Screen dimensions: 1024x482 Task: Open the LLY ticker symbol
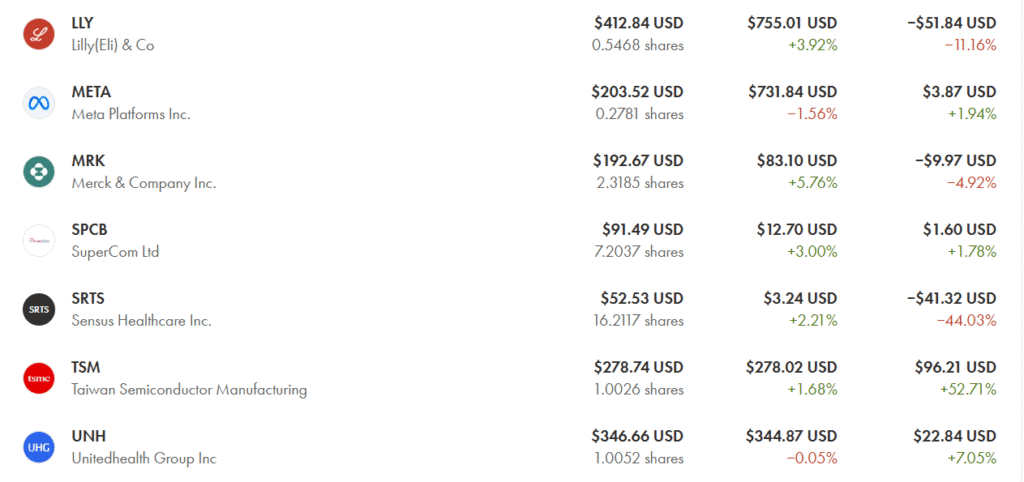click(x=83, y=23)
